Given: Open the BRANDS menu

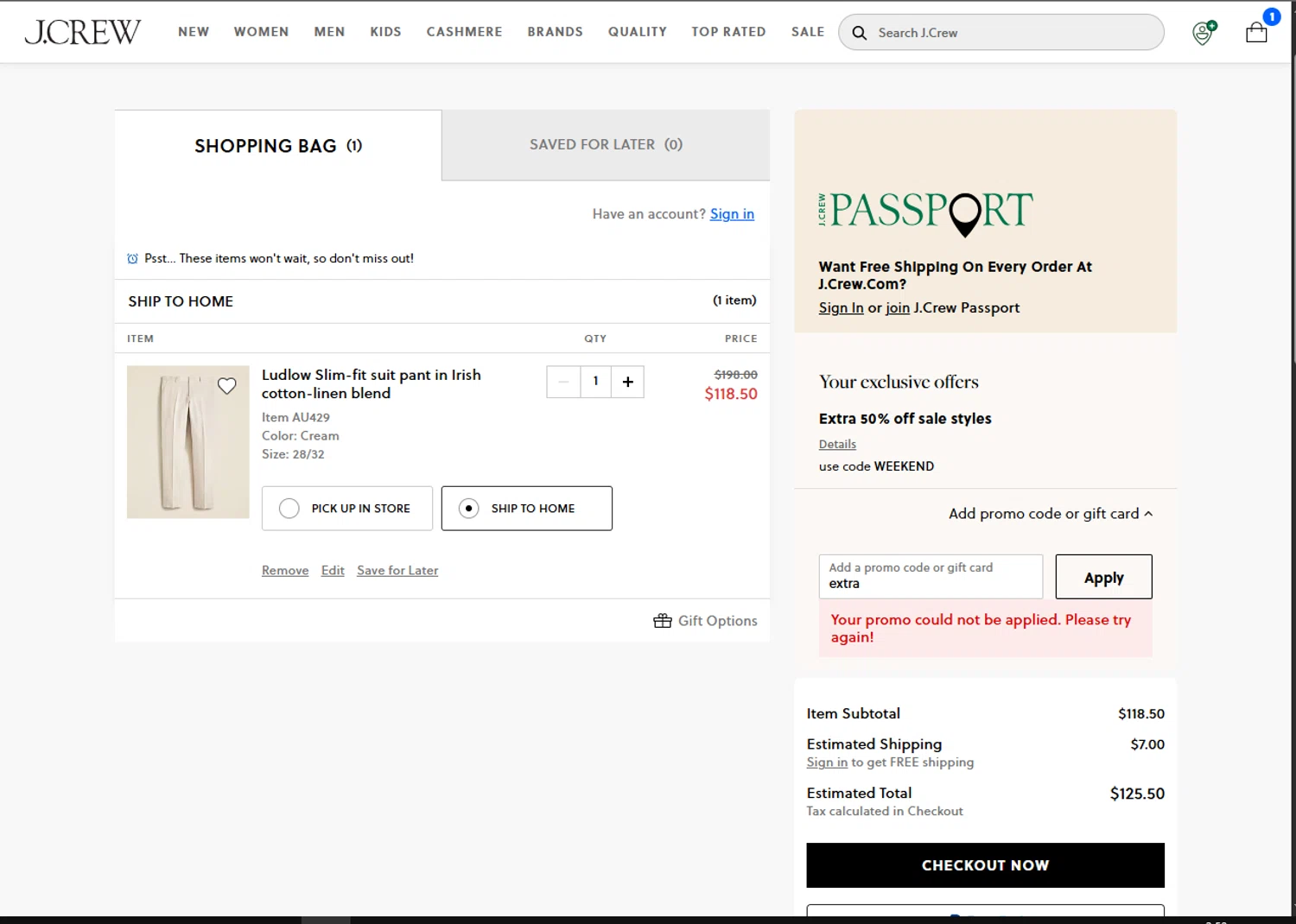Looking at the screenshot, I should click(x=555, y=32).
